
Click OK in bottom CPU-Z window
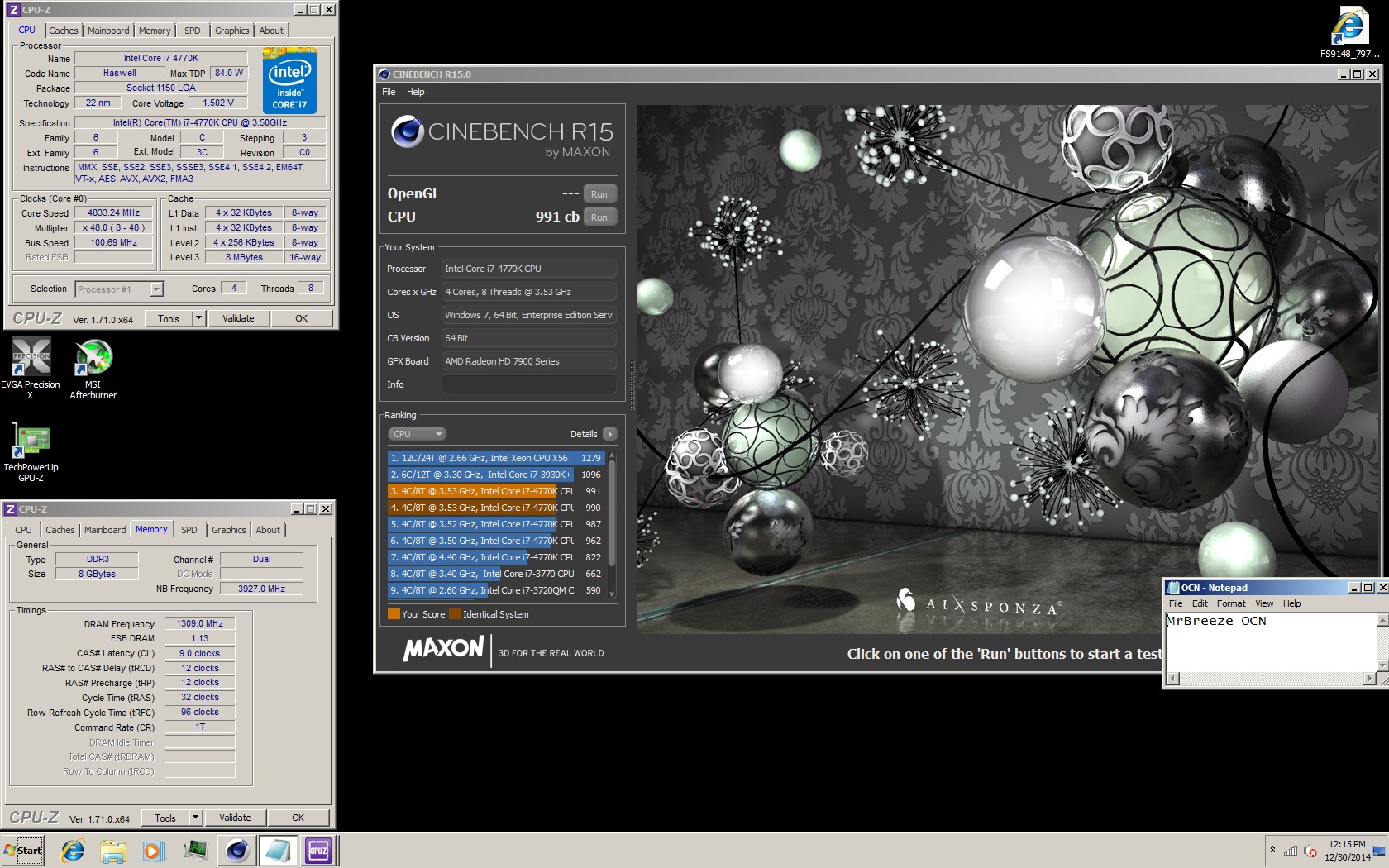point(298,818)
